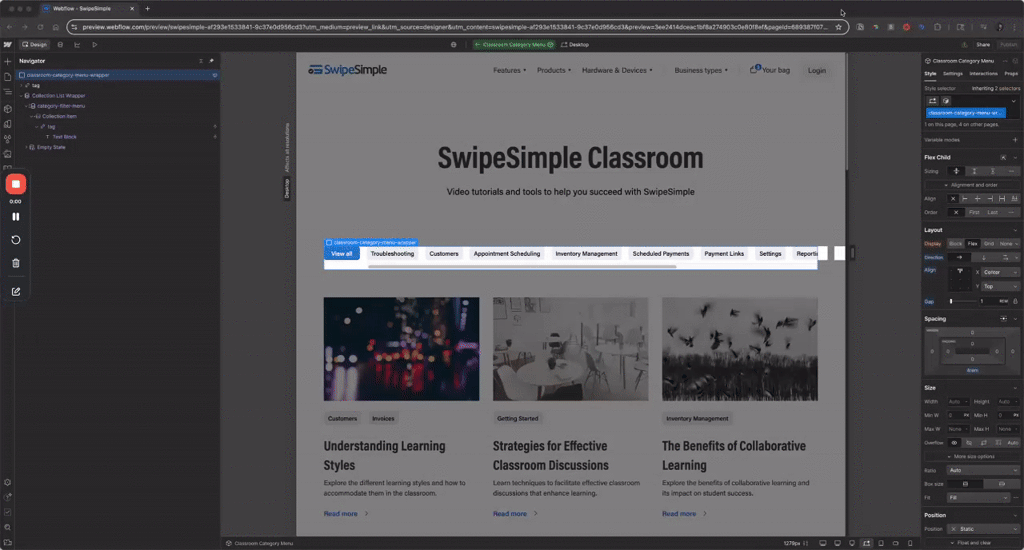Select the Inventory Management filter tag
This screenshot has height=550, width=1024.
[x=586, y=253]
